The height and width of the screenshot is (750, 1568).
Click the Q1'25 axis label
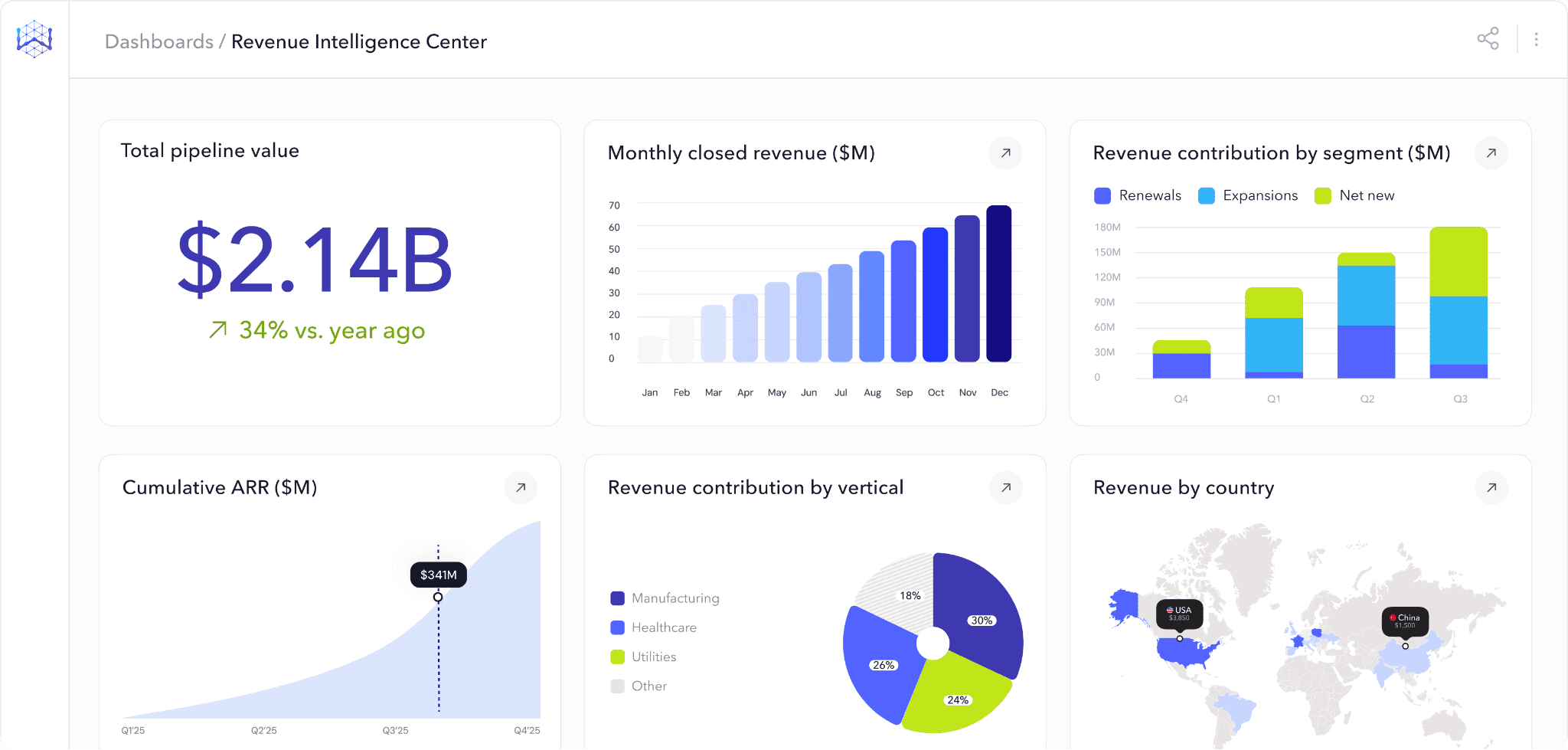tap(133, 731)
